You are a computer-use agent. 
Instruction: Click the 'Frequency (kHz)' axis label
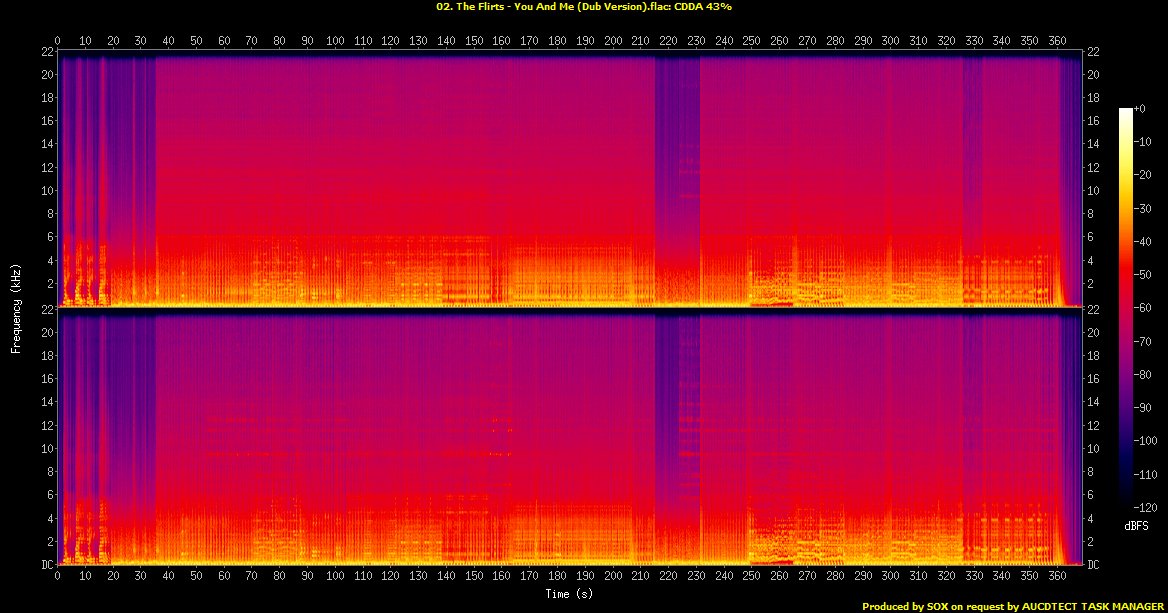tap(15, 308)
